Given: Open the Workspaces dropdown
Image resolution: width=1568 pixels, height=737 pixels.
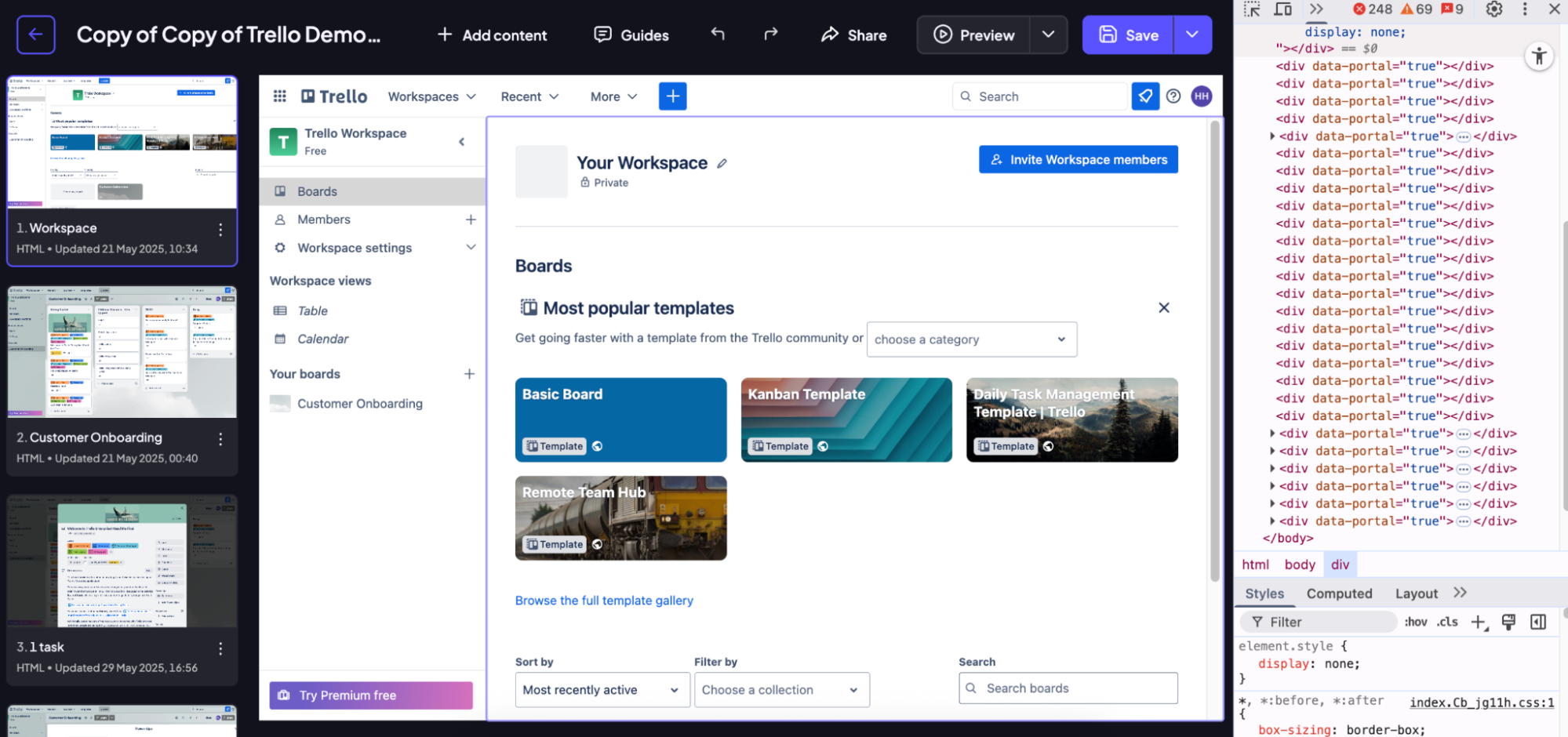Looking at the screenshot, I should click(431, 96).
